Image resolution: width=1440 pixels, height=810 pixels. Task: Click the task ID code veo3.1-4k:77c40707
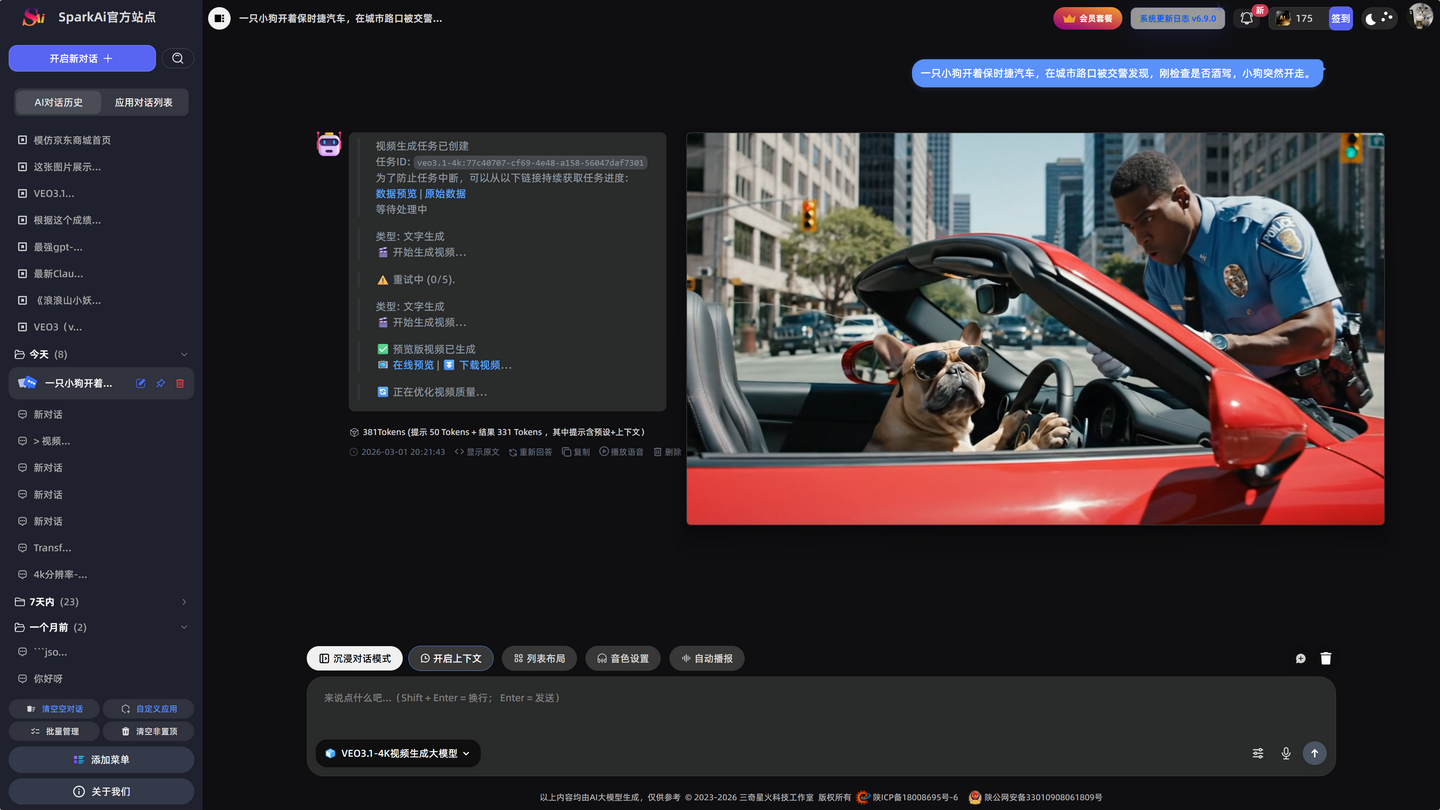pos(531,162)
